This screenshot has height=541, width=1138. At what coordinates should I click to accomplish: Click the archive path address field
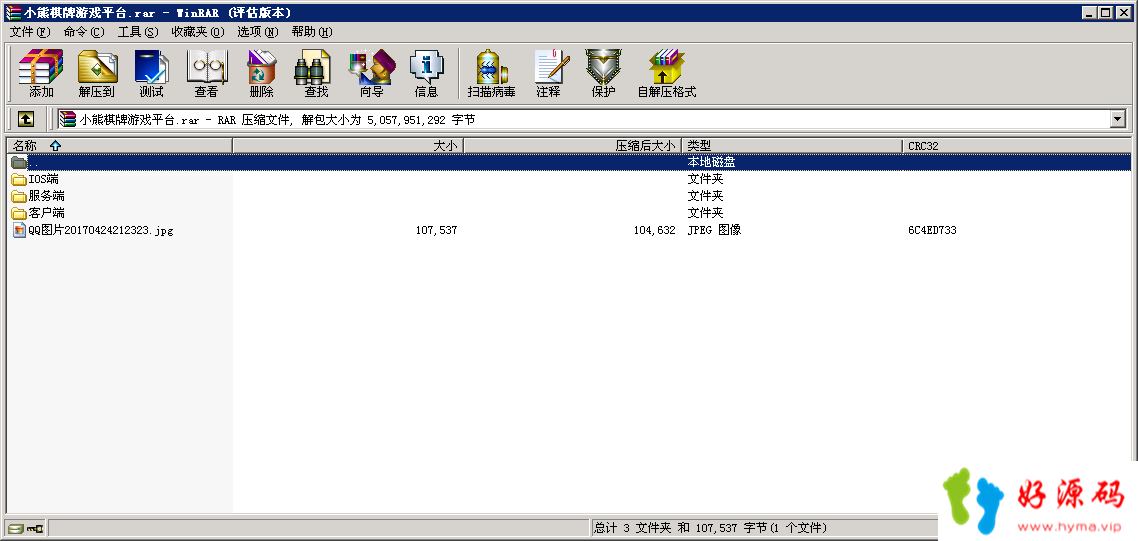(x=584, y=119)
